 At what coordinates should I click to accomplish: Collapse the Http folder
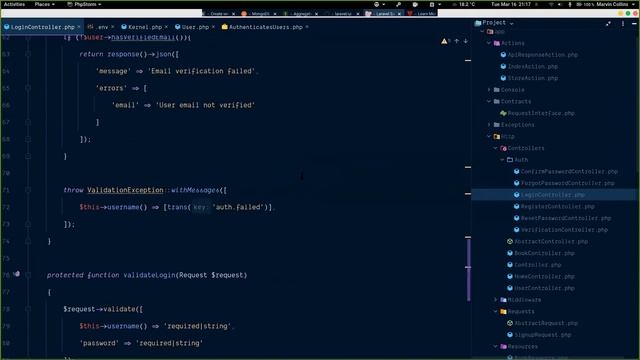click(x=489, y=136)
